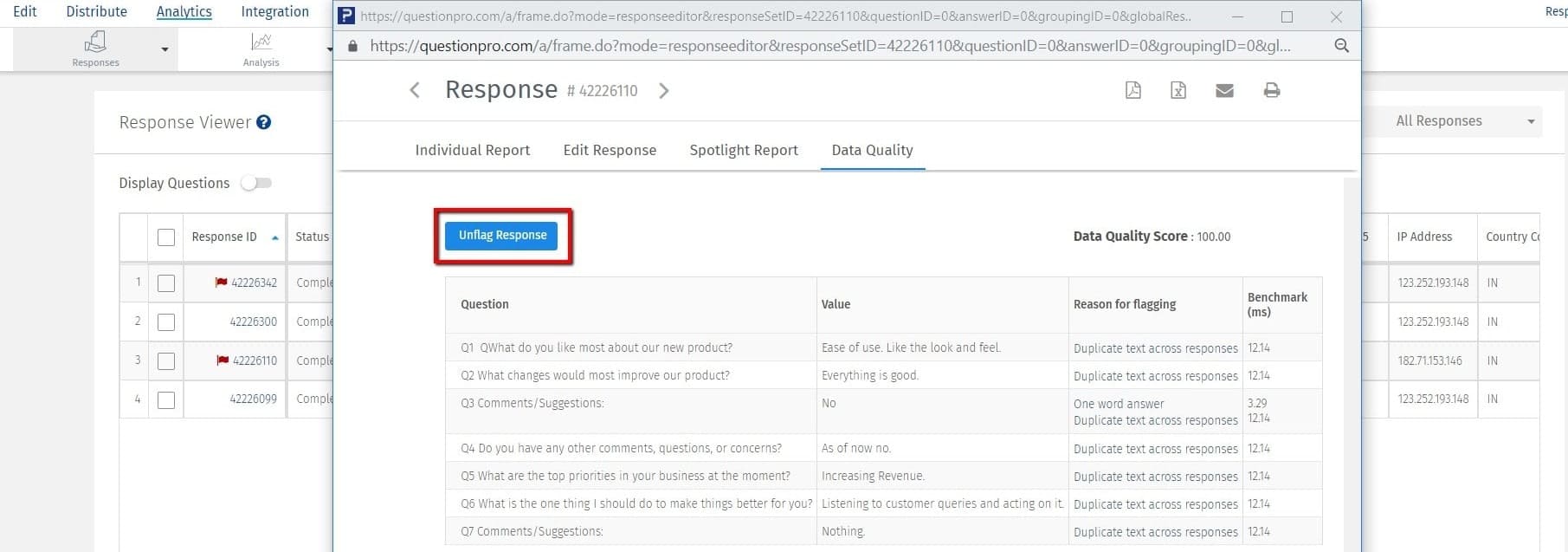Click the Analysis chart icon in toolbar
Image resolution: width=1568 pixels, height=552 pixels.
(x=261, y=42)
